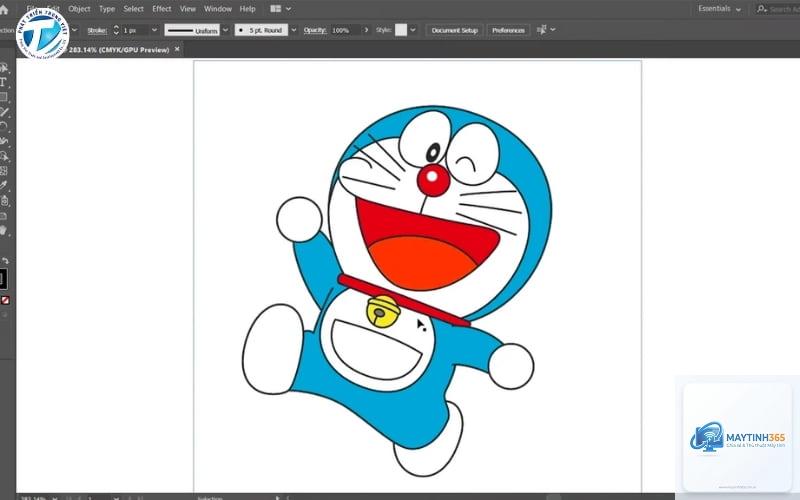Select the Shape Builder tool
Viewport: 800px width, 500px height.
coord(4,156)
